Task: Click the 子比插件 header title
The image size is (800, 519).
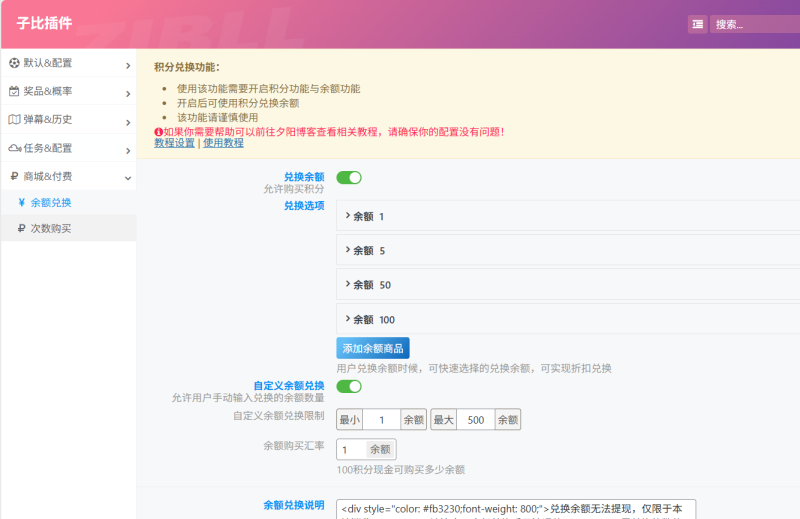Action: (x=44, y=23)
